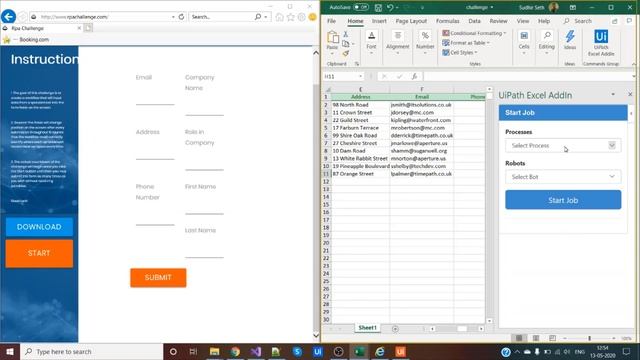
Task: Switch to Page Break Preview view icon
Action: click(552, 338)
